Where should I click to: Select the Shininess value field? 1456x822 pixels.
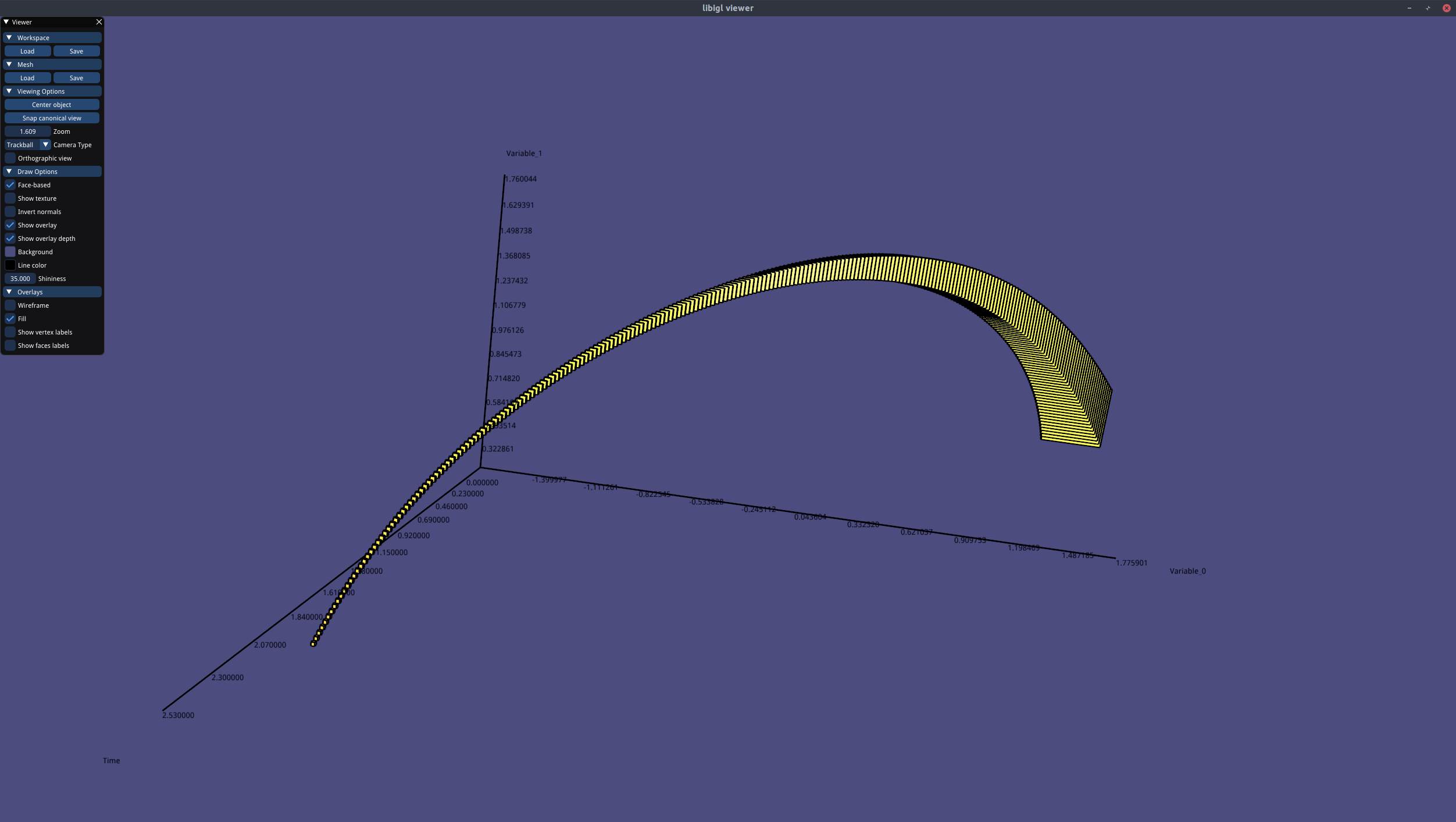(20, 279)
